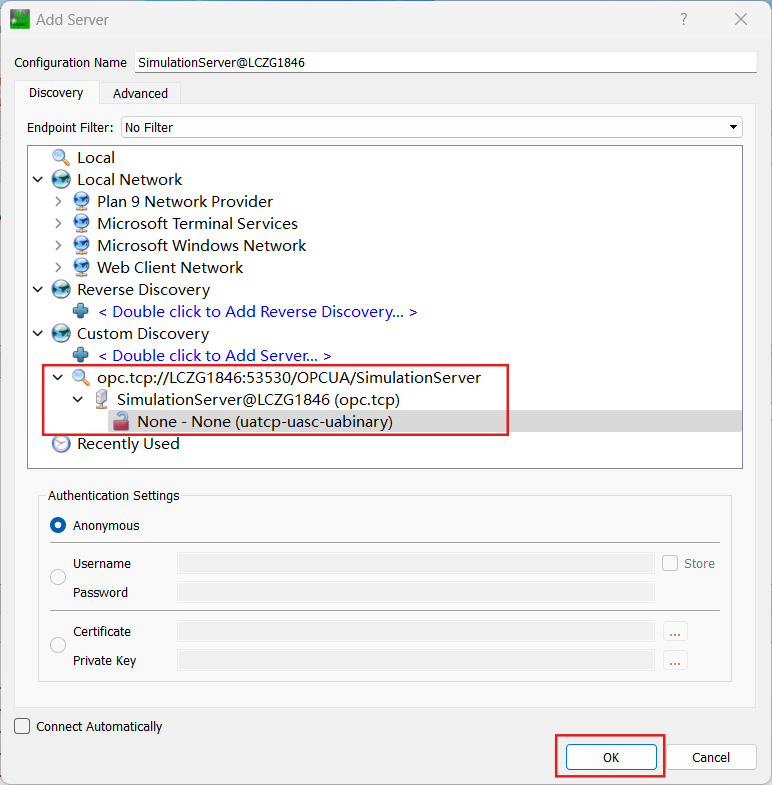
Task: Click the magnifier icon of opc.tcp URL entry
Action: [81, 377]
